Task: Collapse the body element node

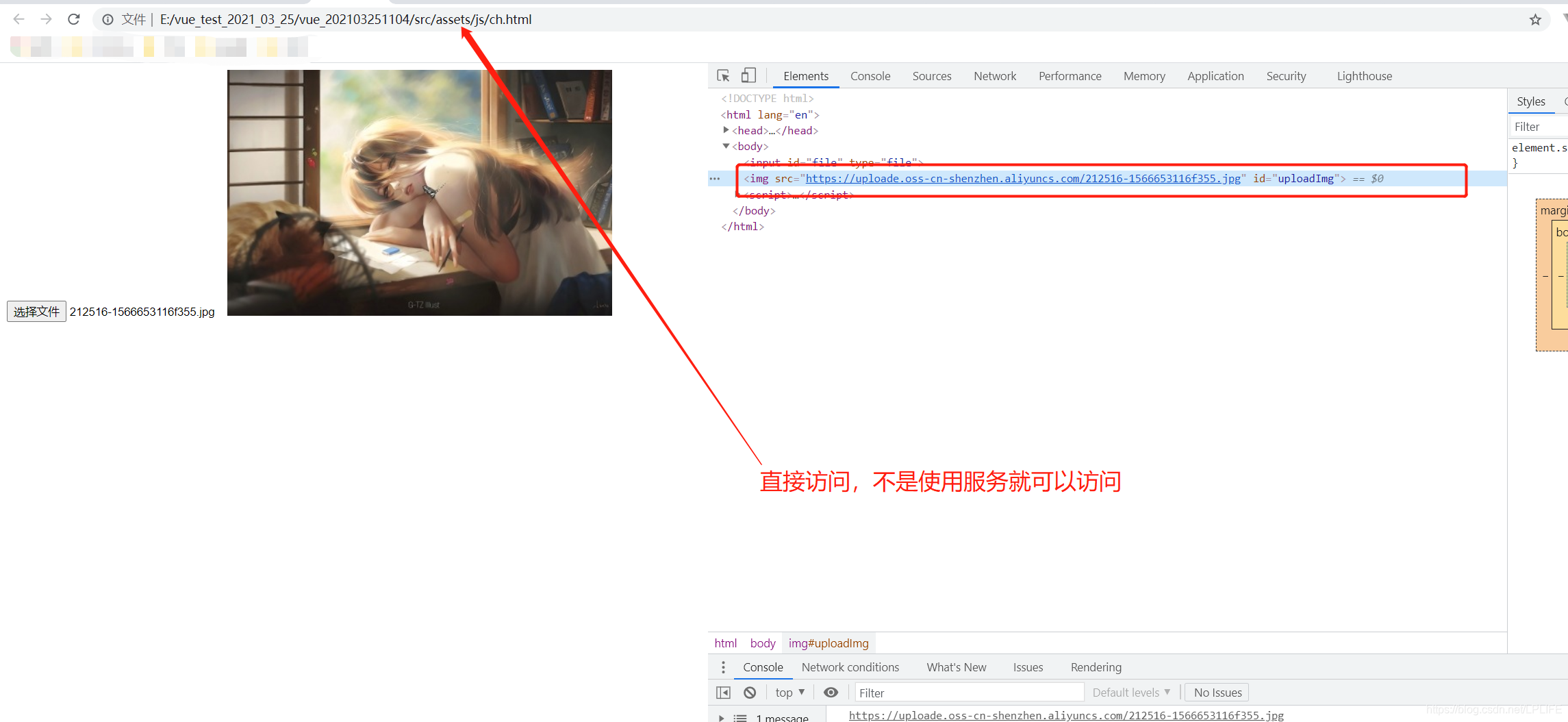Action: (726, 146)
